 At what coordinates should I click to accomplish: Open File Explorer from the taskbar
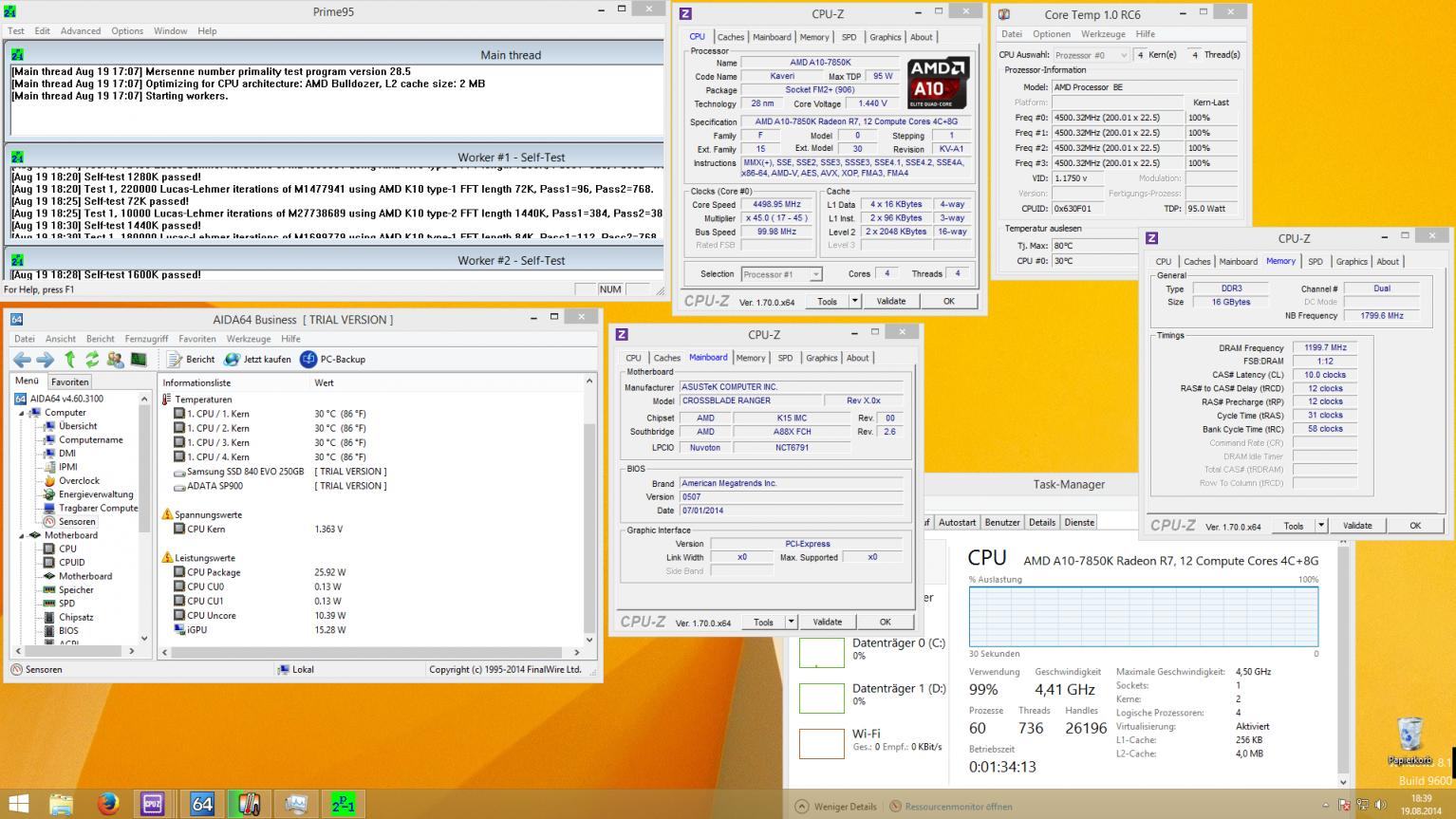pyautogui.click(x=61, y=804)
